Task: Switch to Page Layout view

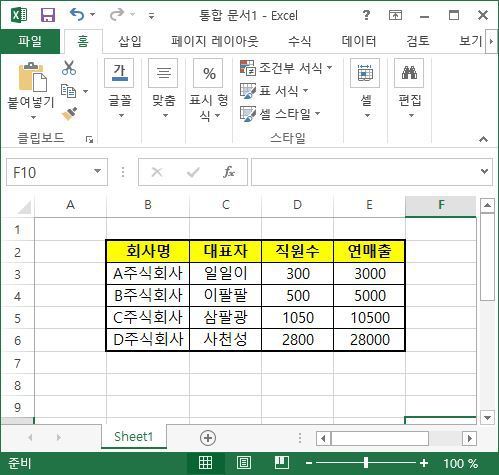Action: click(244, 463)
